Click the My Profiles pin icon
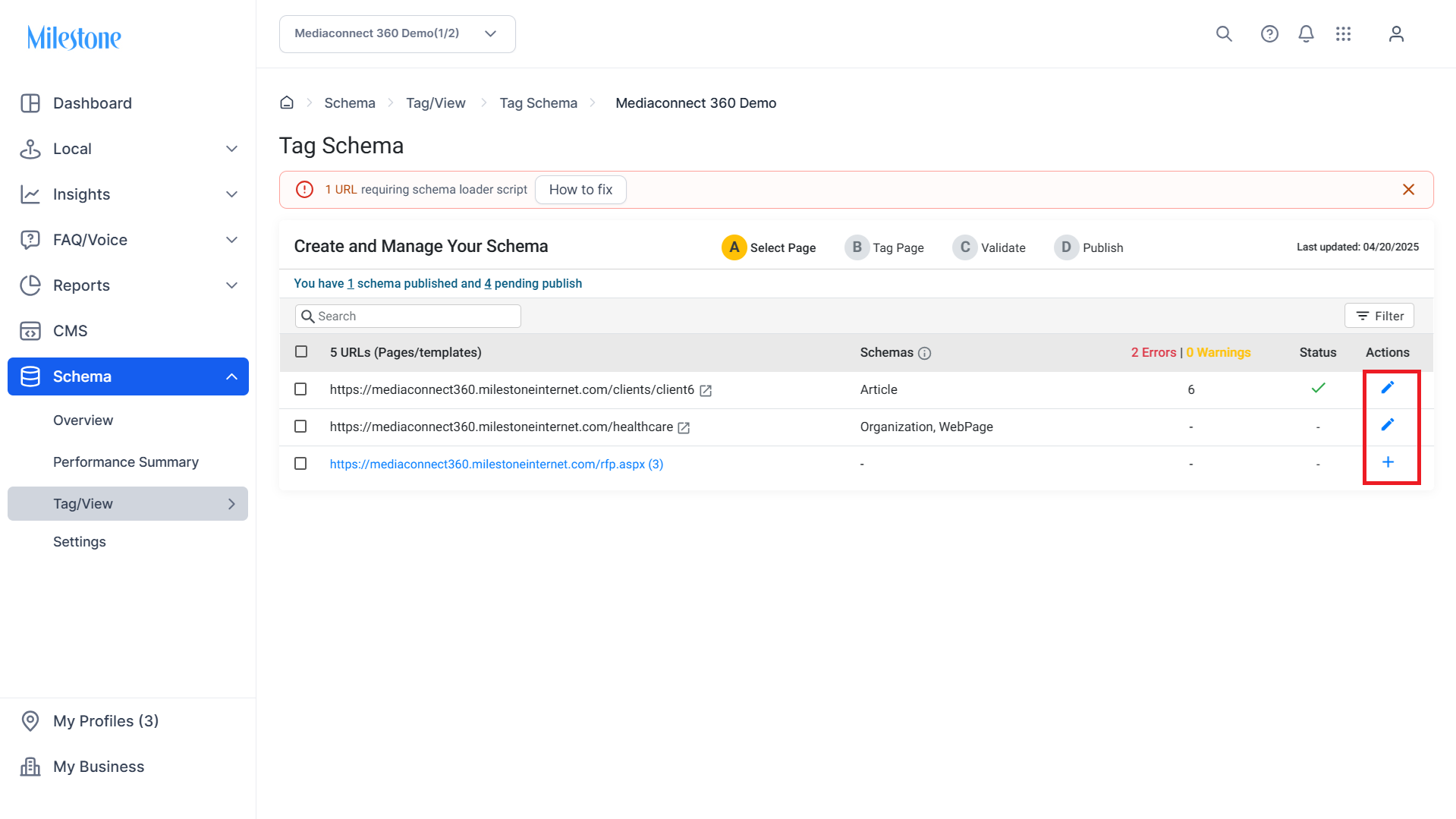This screenshot has height=819, width=1456. 30,721
